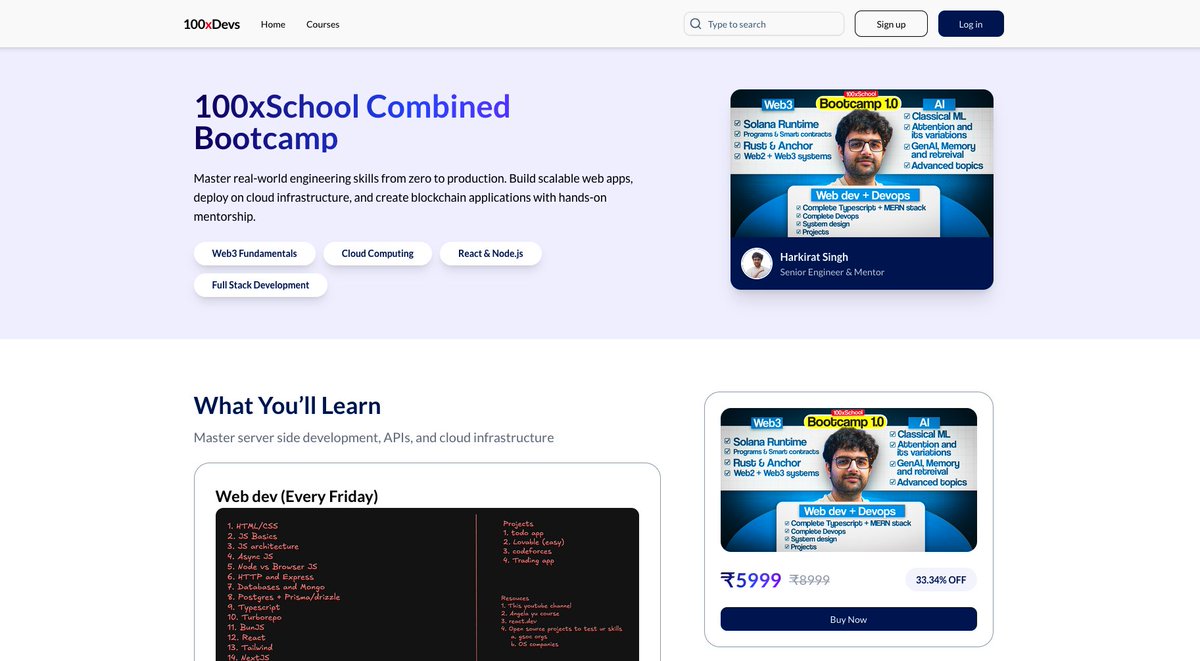Viewport: 1200px width, 661px height.
Task: Click the Sign up button
Action: click(x=891, y=24)
